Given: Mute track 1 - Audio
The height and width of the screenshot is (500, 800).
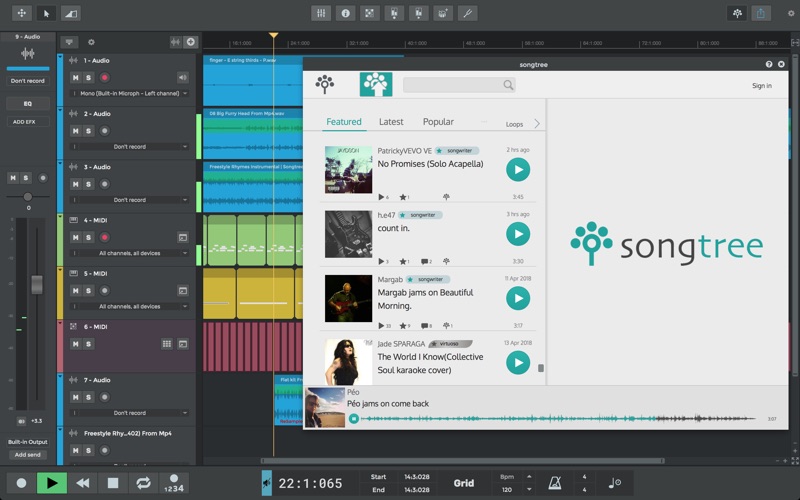Looking at the screenshot, I should (76, 78).
